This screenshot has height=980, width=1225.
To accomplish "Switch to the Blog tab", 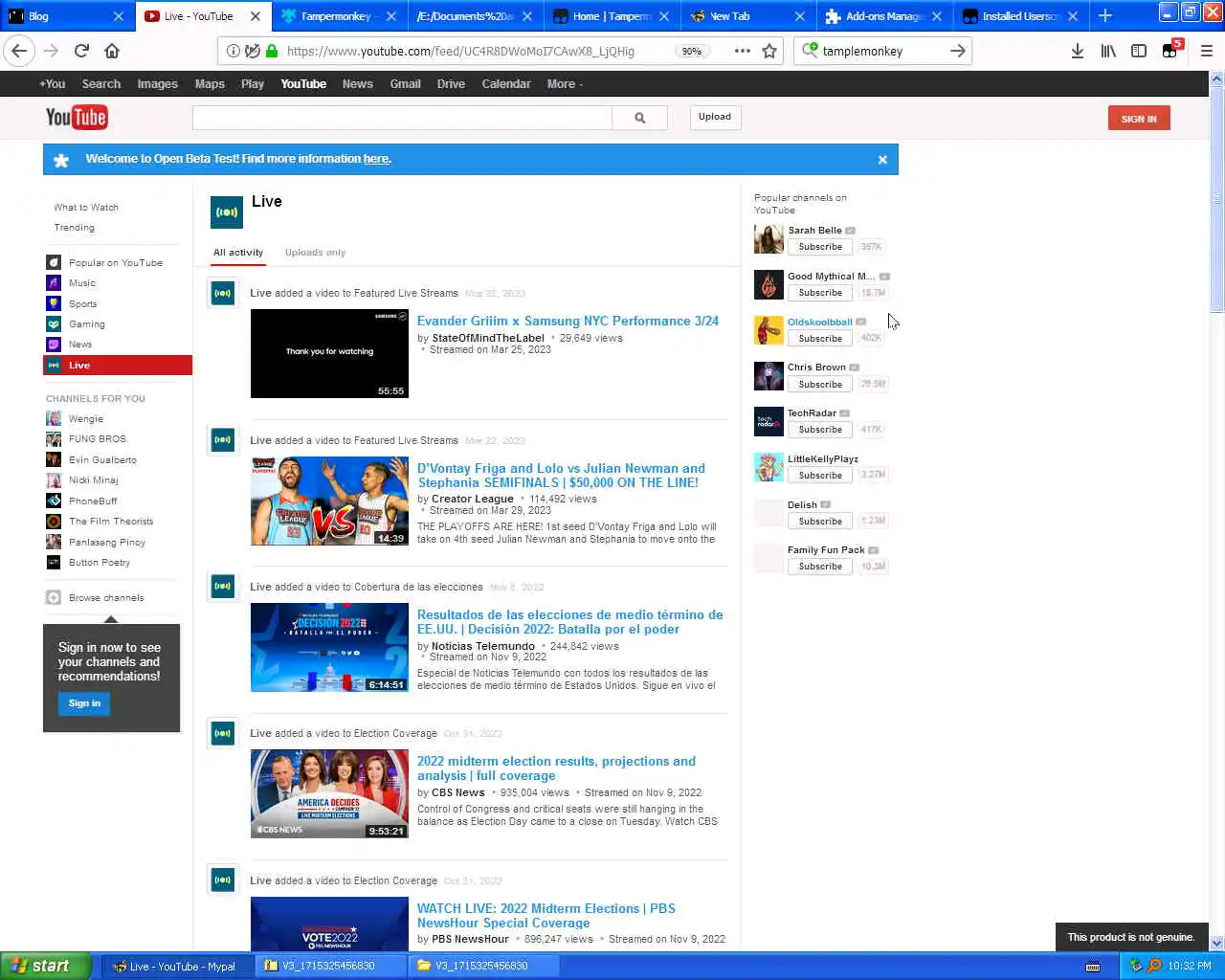I will tap(67, 16).
